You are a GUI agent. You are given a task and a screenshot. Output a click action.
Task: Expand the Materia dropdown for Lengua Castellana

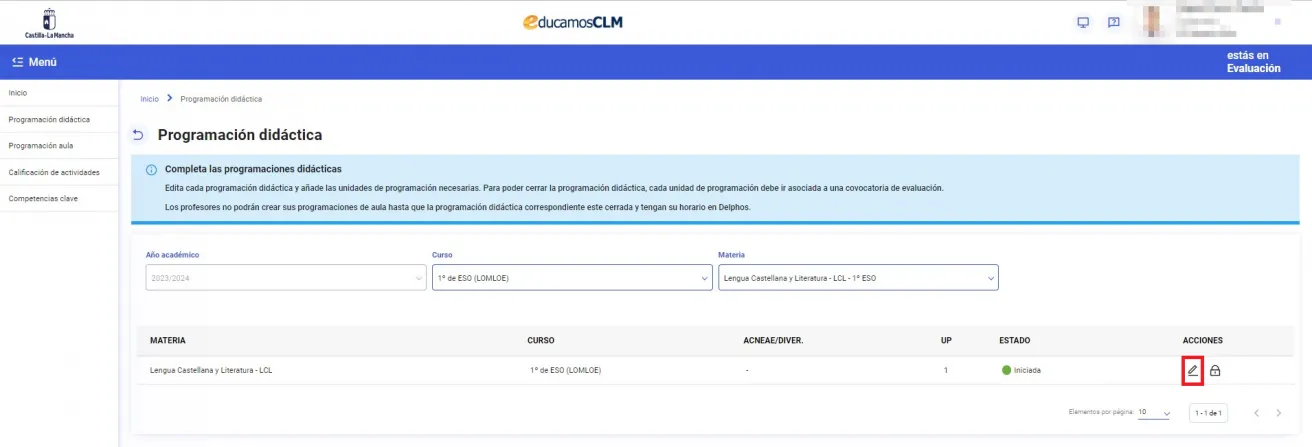(x=857, y=278)
